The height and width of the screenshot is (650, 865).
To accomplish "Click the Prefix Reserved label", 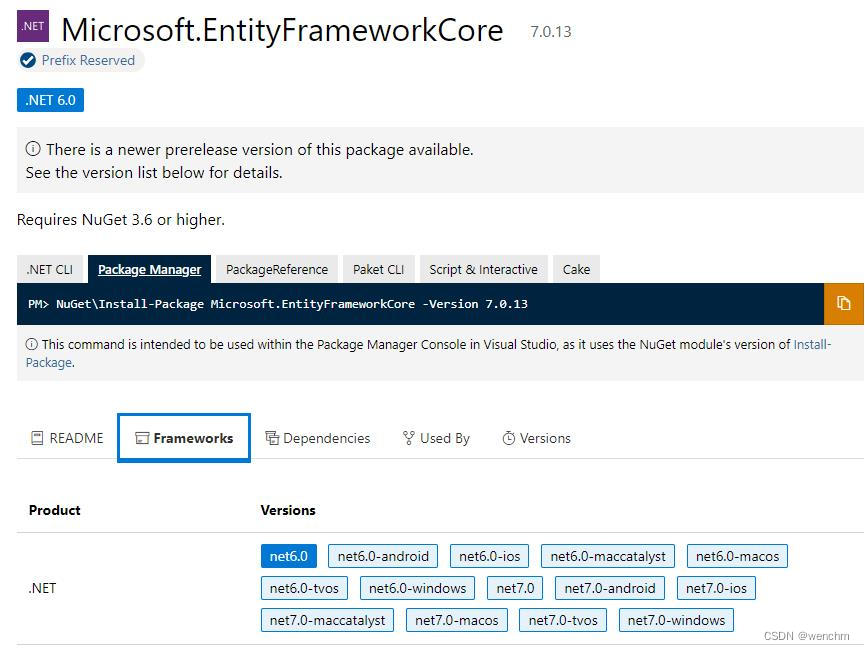I will coord(88,60).
